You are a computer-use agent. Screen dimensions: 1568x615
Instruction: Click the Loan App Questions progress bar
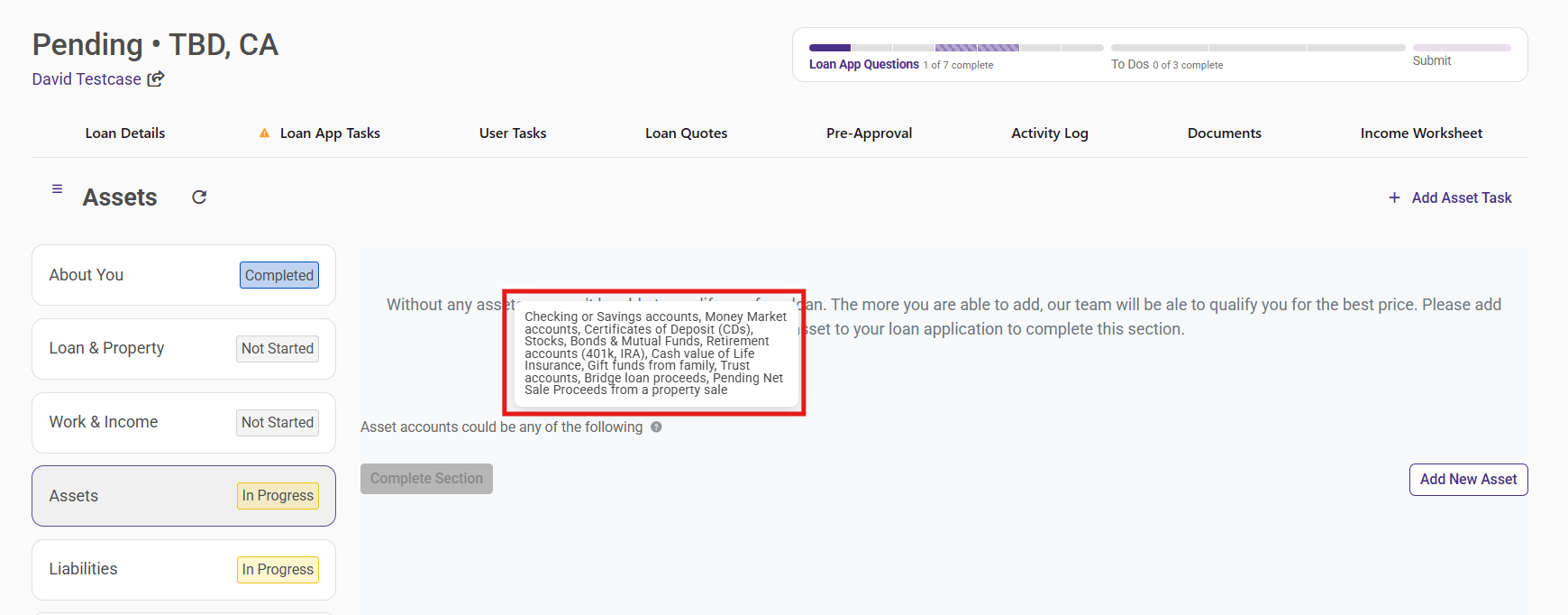click(x=956, y=48)
